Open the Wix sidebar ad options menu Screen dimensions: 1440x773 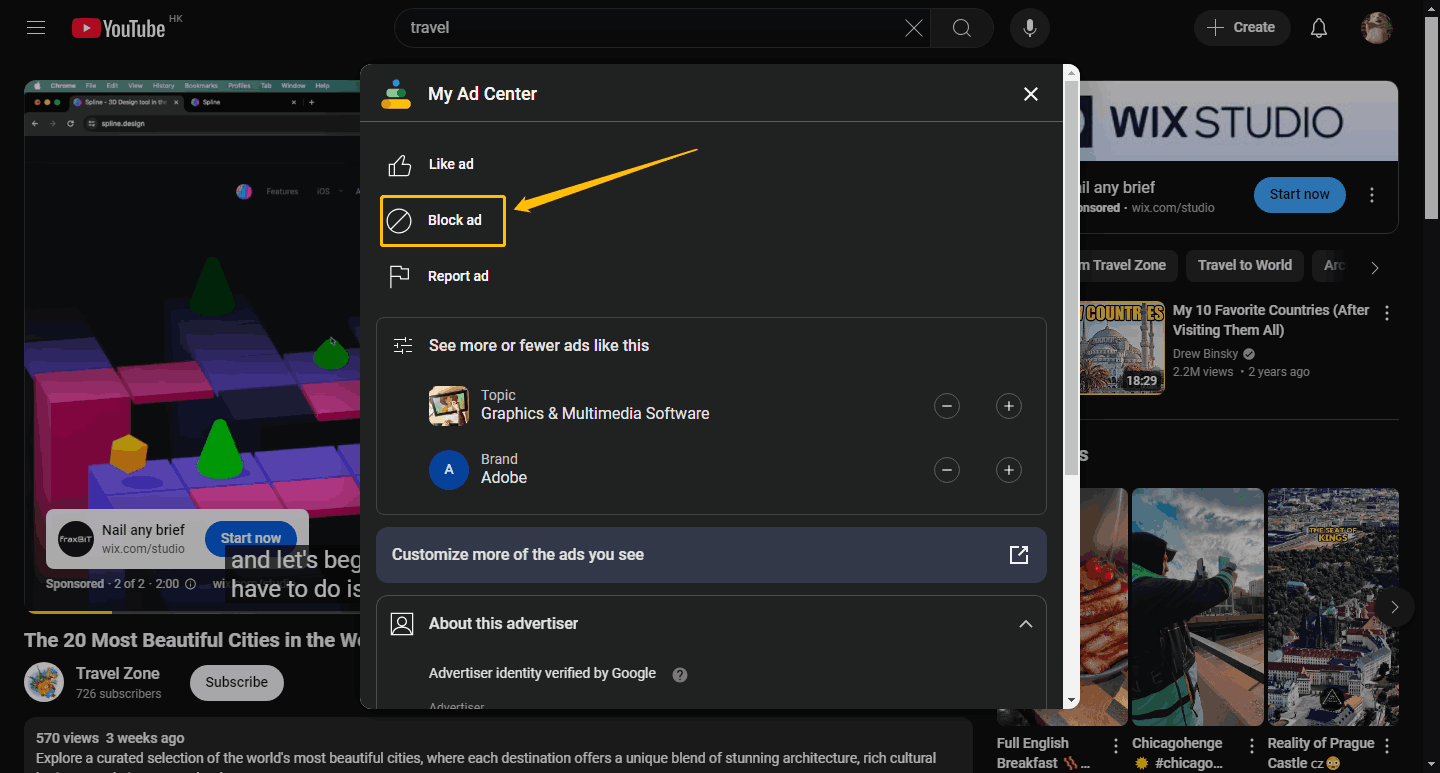[x=1372, y=195]
